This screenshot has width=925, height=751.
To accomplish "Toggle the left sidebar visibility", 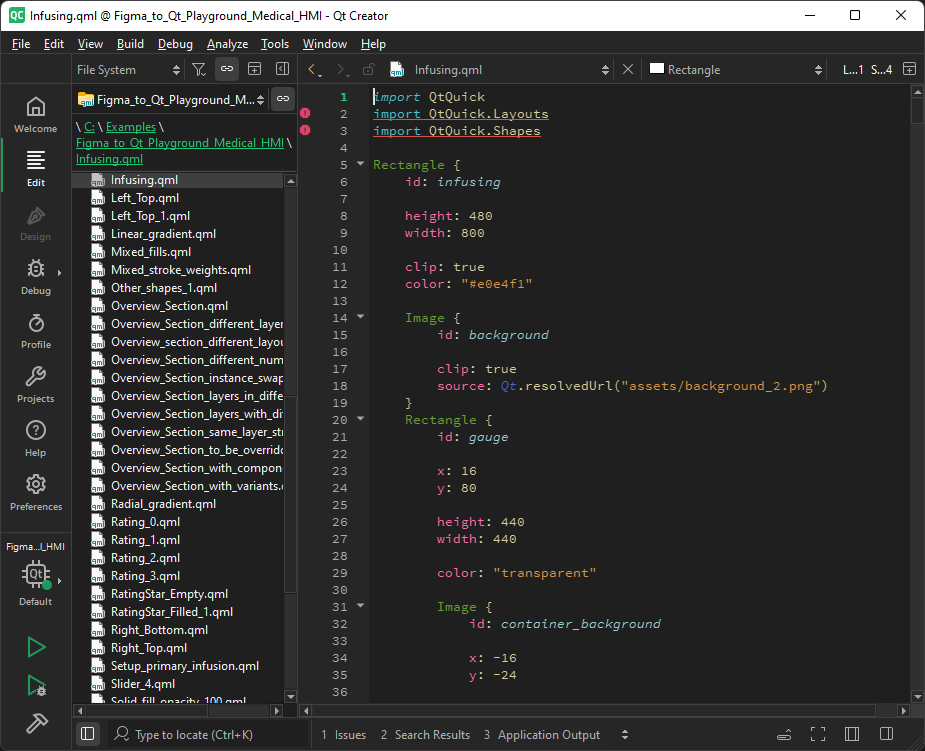I will (x=87, y=734).
